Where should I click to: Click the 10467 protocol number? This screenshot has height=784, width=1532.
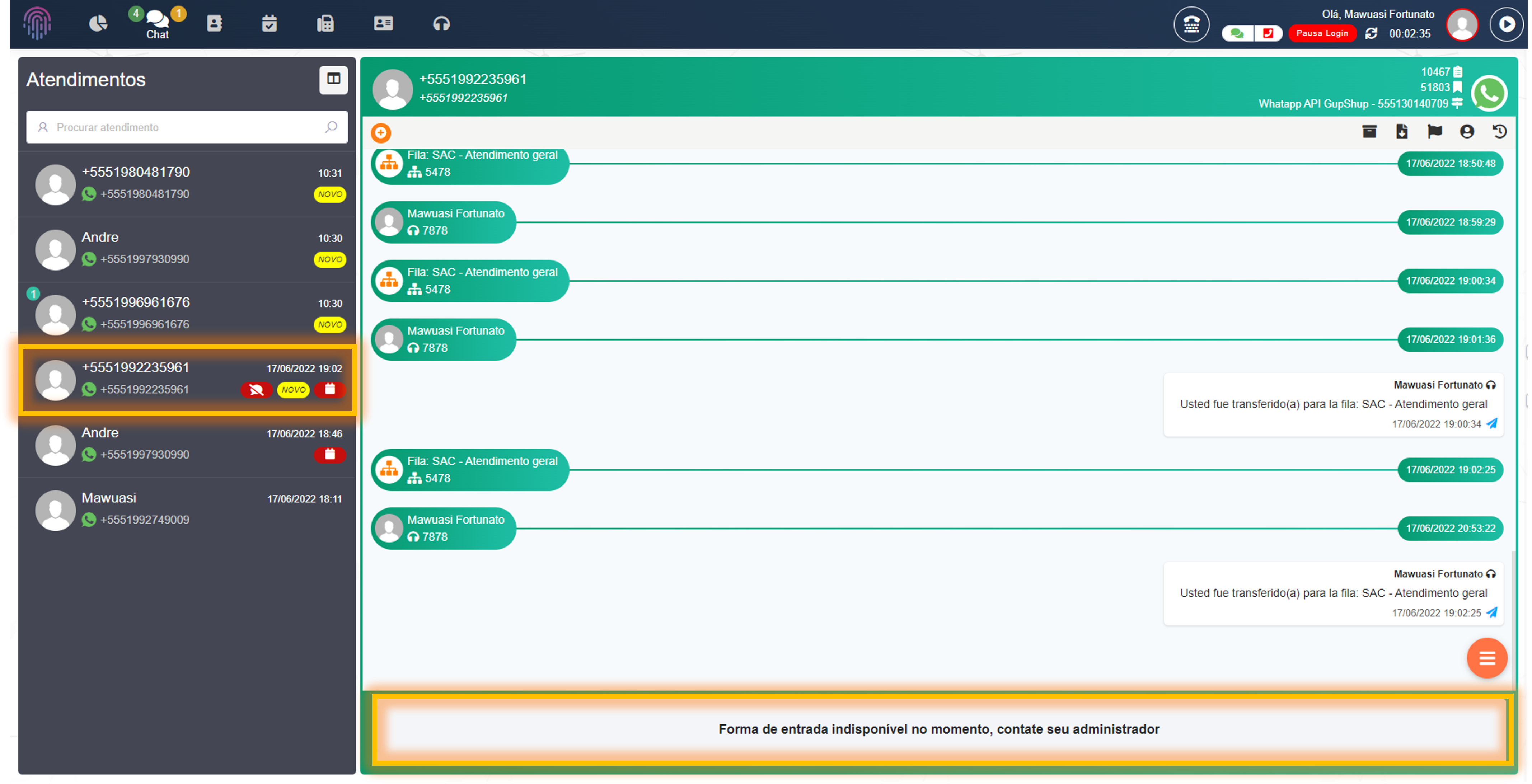click(1435, 72)
